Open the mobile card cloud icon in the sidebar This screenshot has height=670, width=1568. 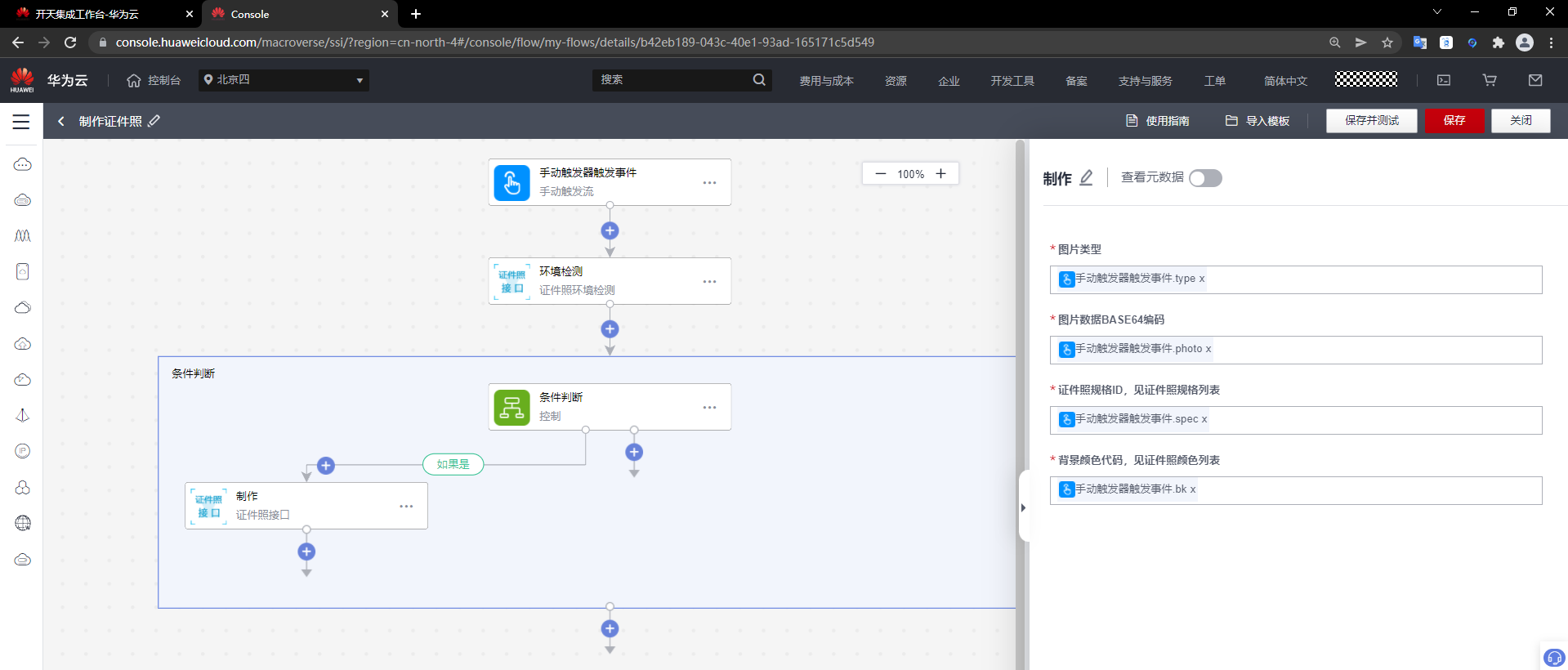point(22,271)
